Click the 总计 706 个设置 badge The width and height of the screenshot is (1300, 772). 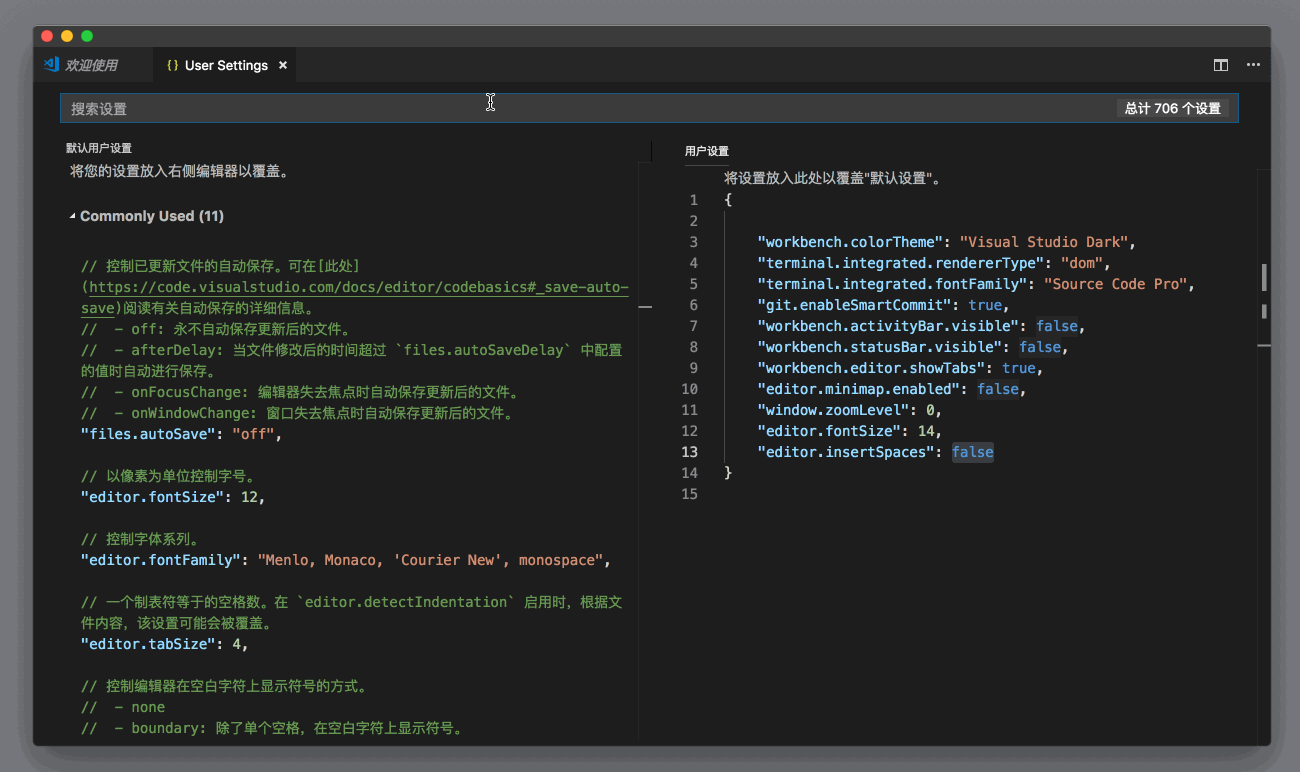pyautogui.click(x=1172, y=107)
